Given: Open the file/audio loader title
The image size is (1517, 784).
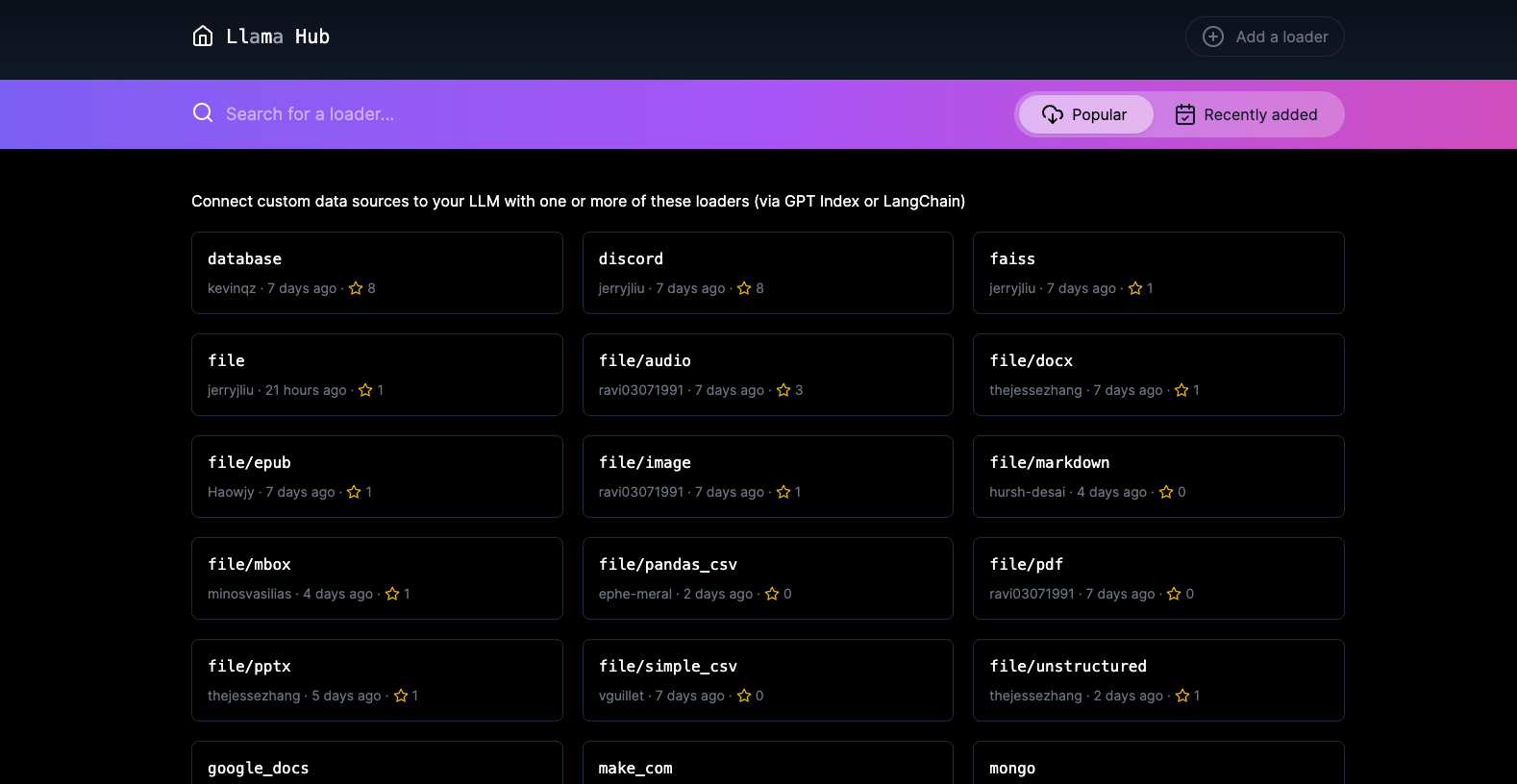Looking at the screenshot, I should click(644, 360).
